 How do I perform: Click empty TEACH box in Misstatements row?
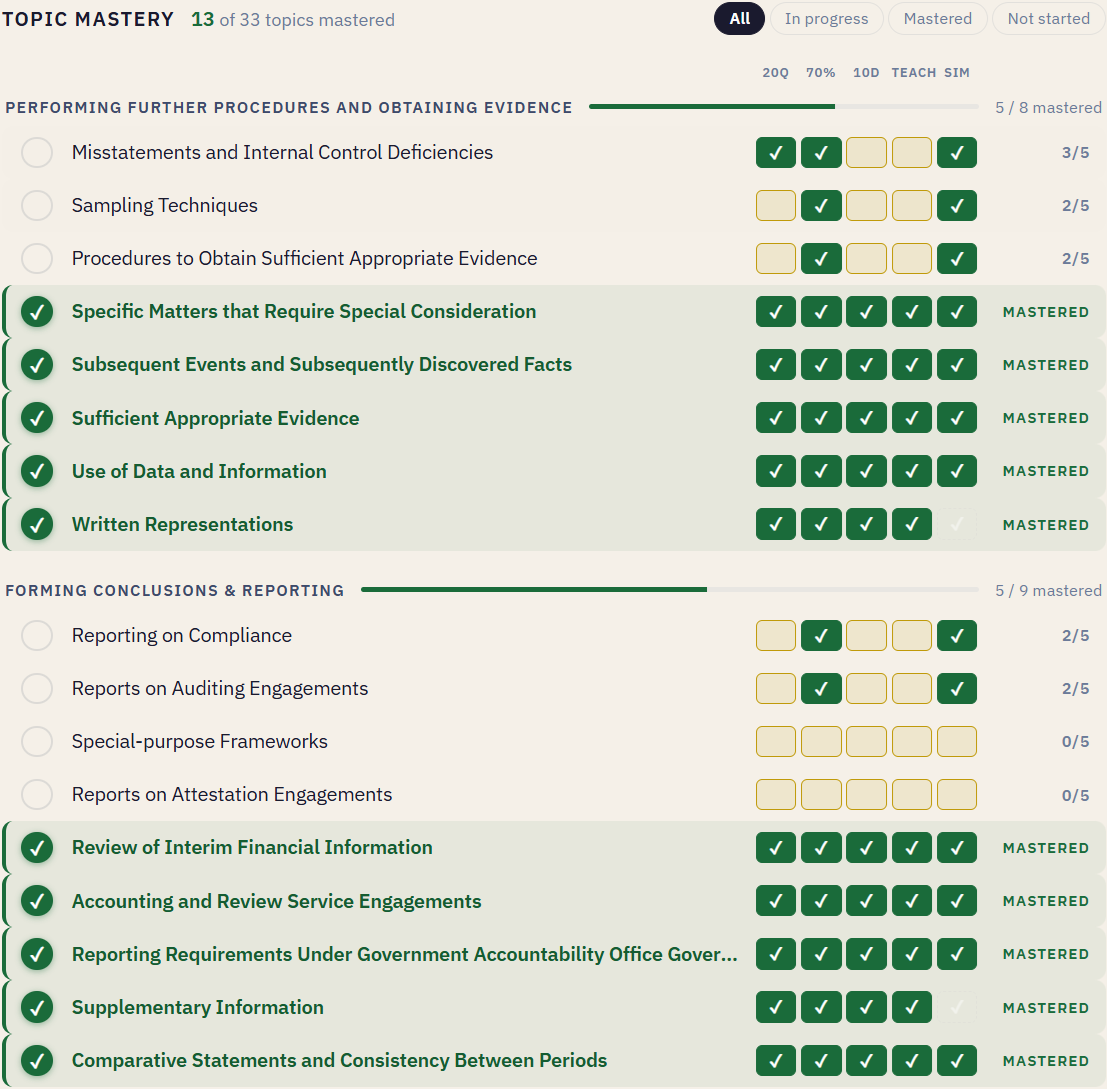tap(911, 152)
